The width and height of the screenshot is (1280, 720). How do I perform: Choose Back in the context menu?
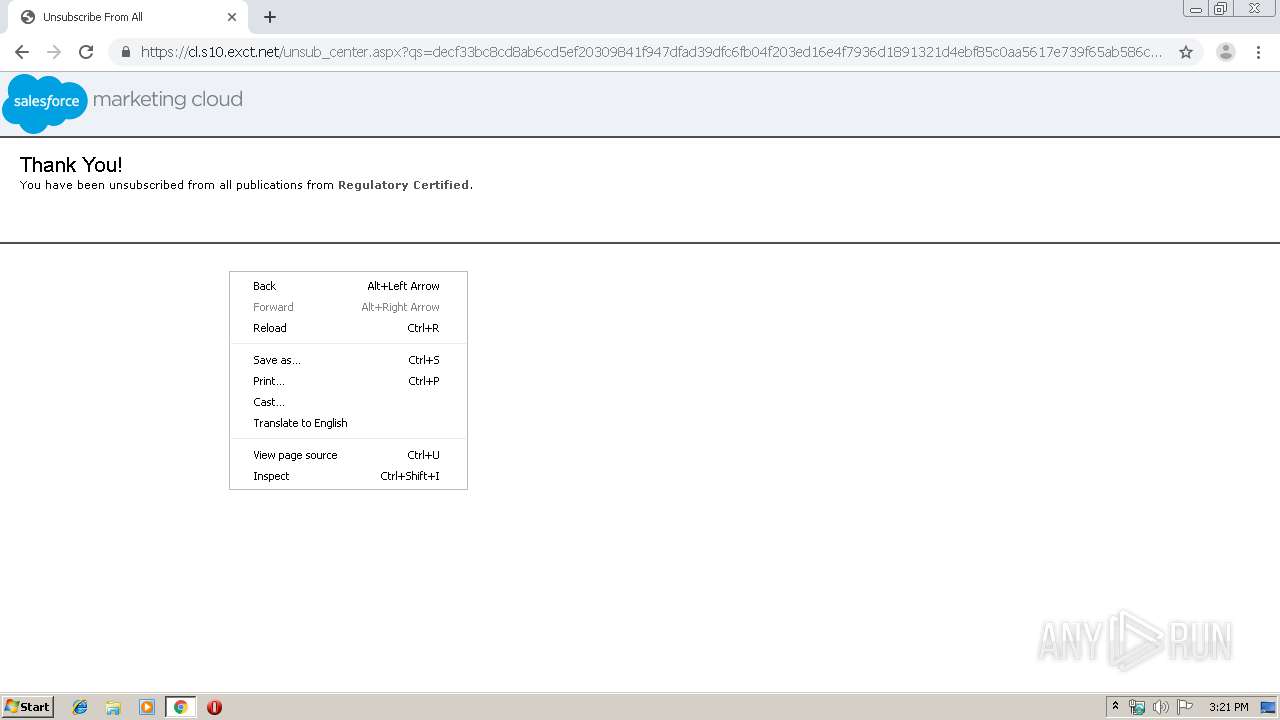[x=348, y=286]
